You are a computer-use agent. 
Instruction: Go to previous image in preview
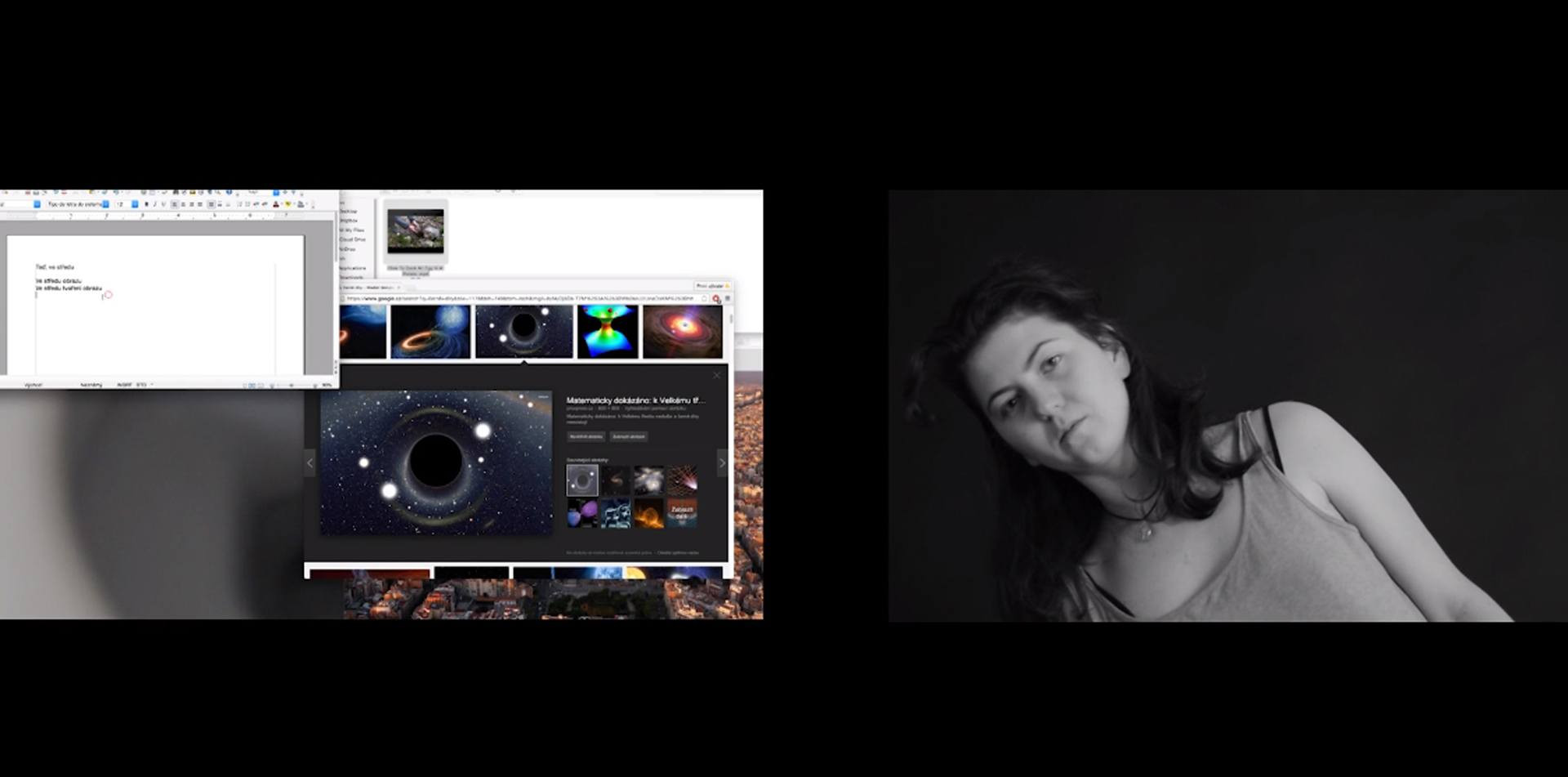point(310,463)
